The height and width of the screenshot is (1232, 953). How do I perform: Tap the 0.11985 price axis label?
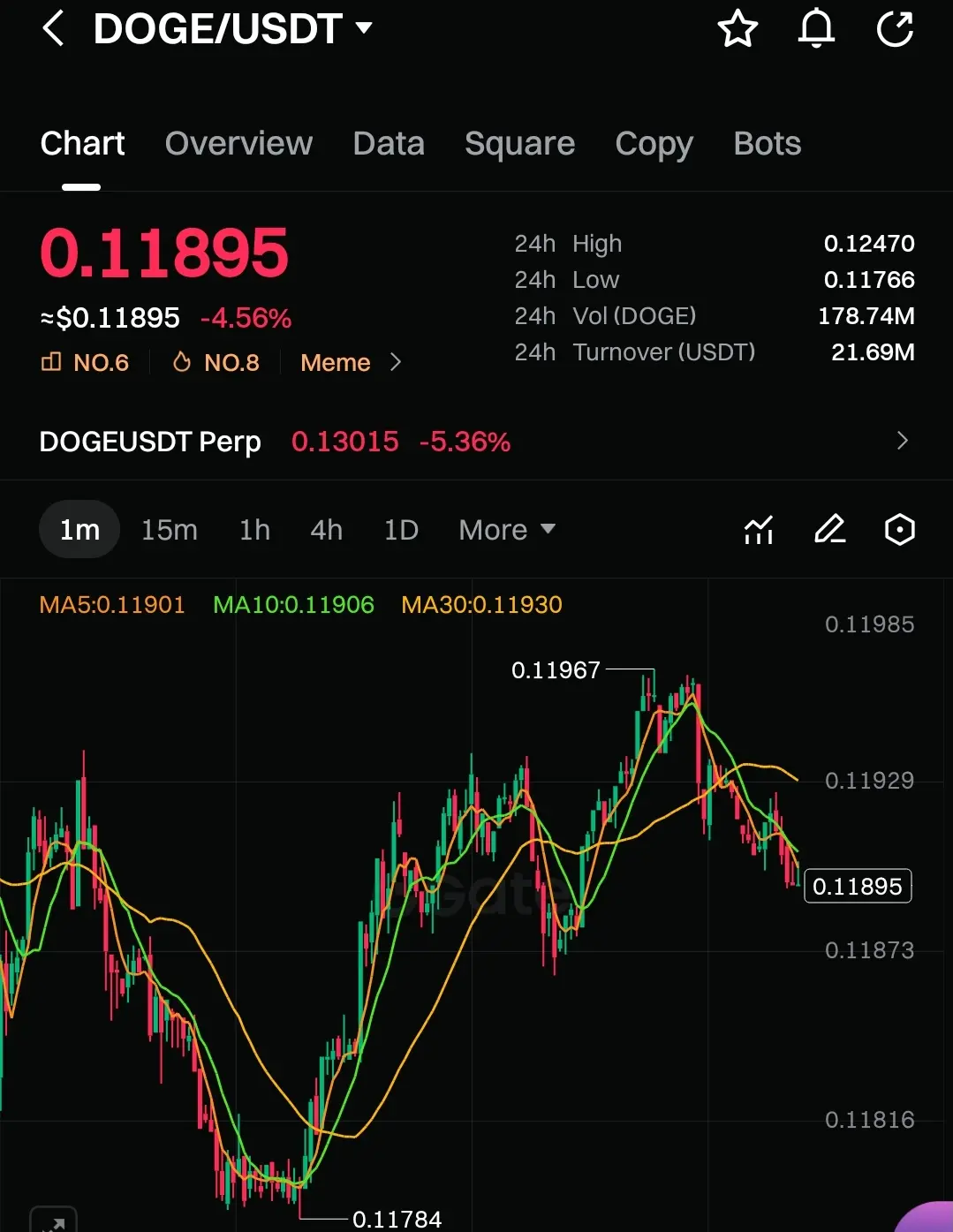point(869,625)
